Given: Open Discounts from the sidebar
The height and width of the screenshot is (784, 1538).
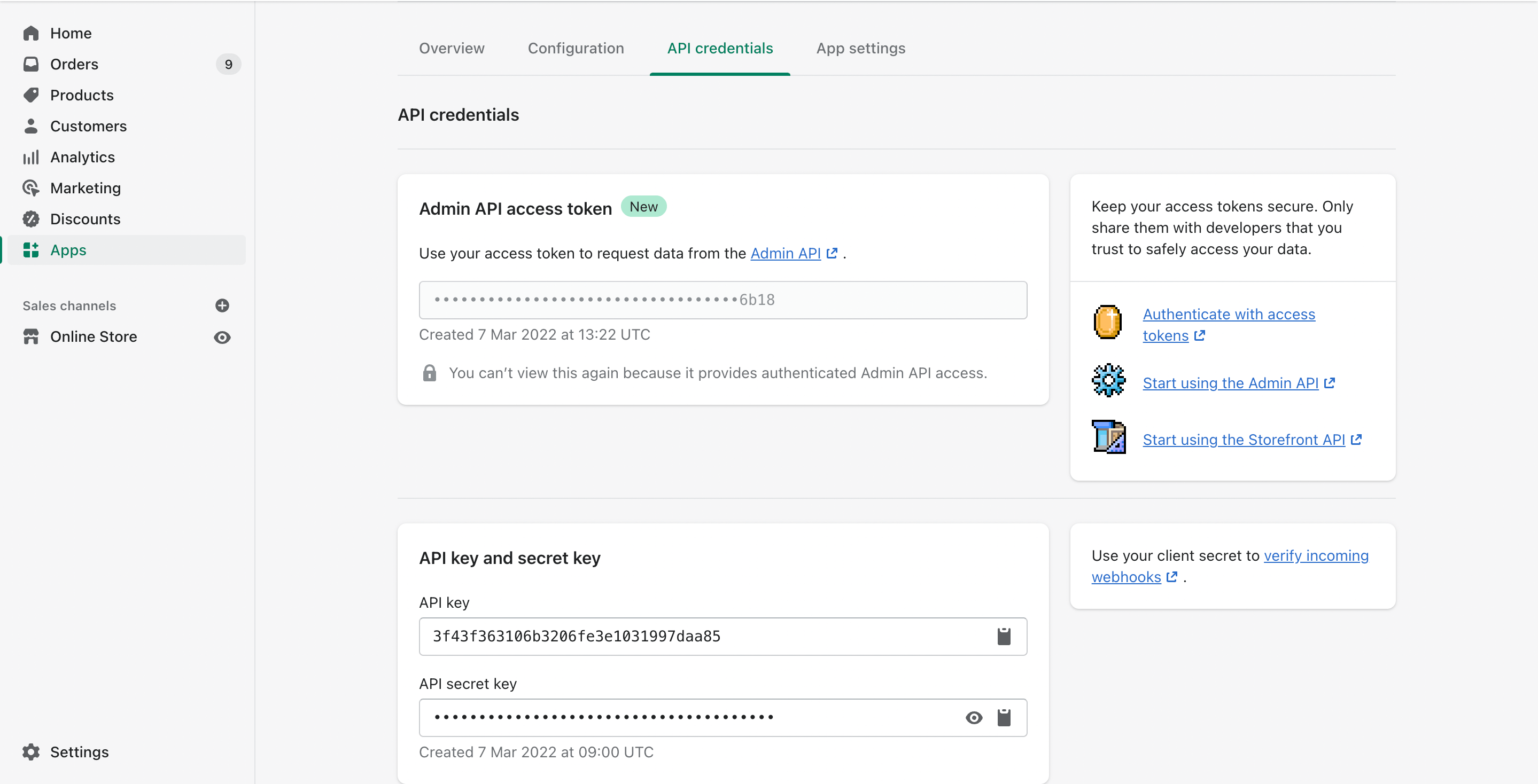Looking at the screenshot, I should 86,219.
